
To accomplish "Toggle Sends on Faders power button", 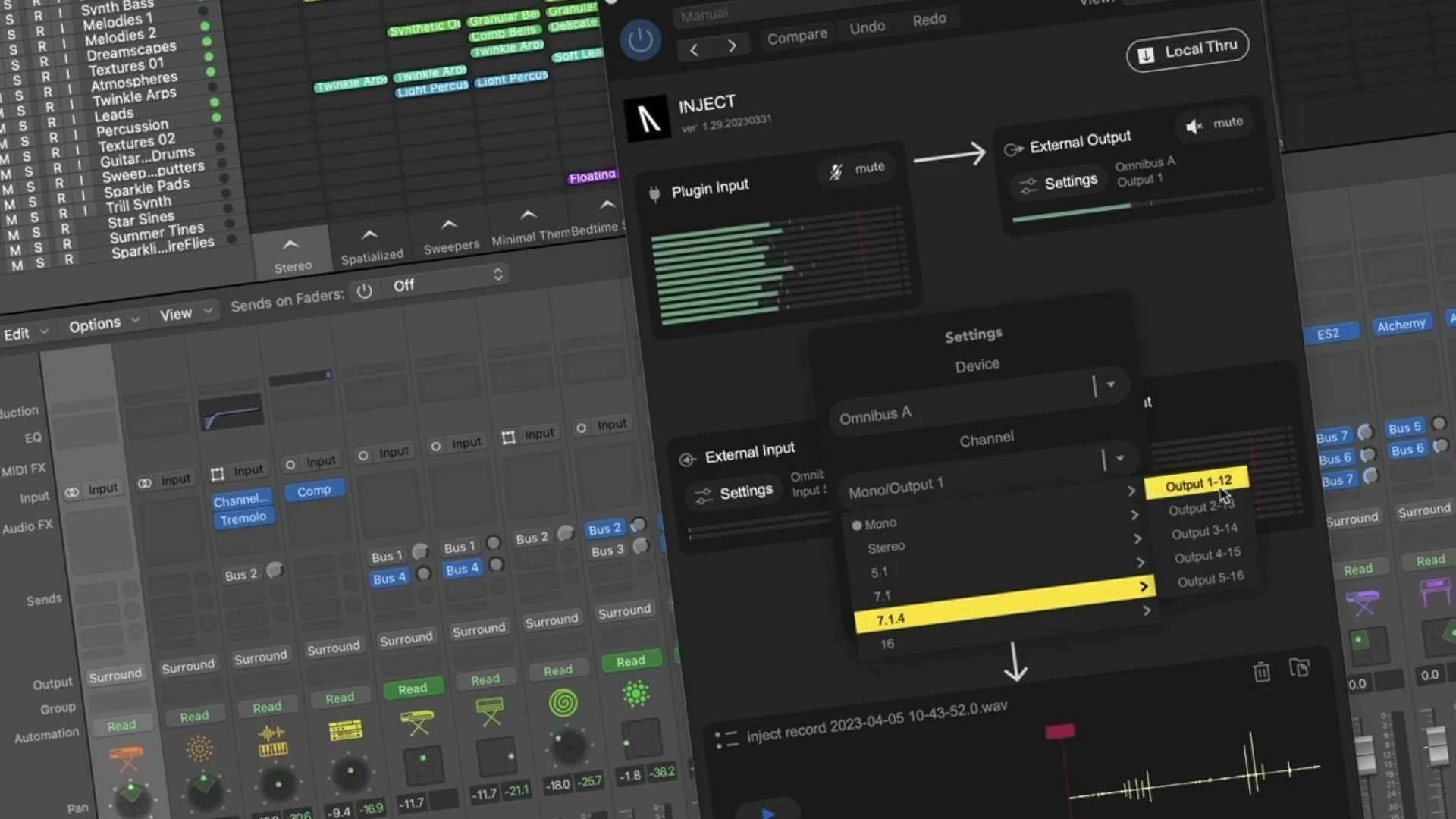I will click(x=365, y=291).
